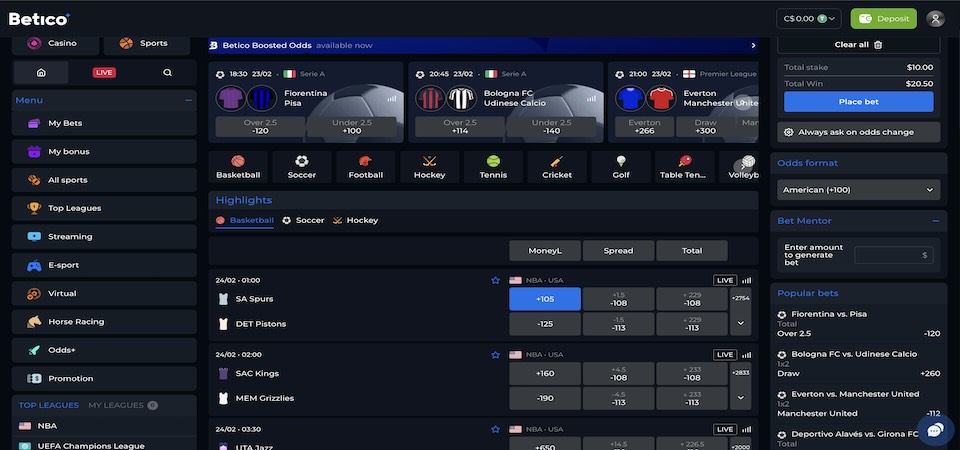Select DET Pistons -125 moneyline odds
960x450 pixels.
point(545,324)
